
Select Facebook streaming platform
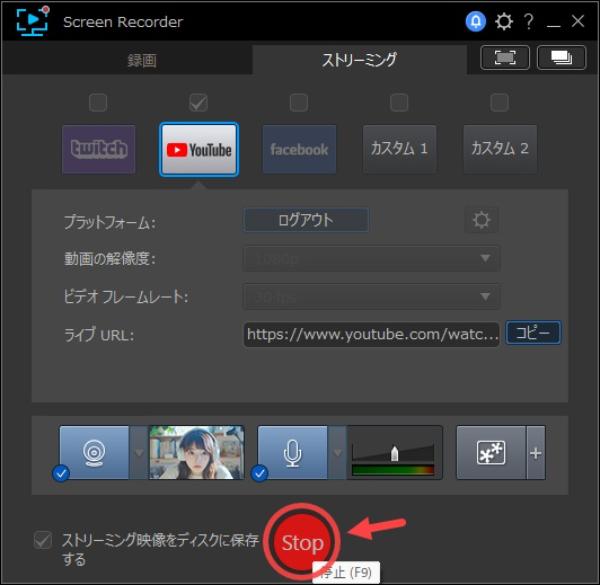click(299, 149)
